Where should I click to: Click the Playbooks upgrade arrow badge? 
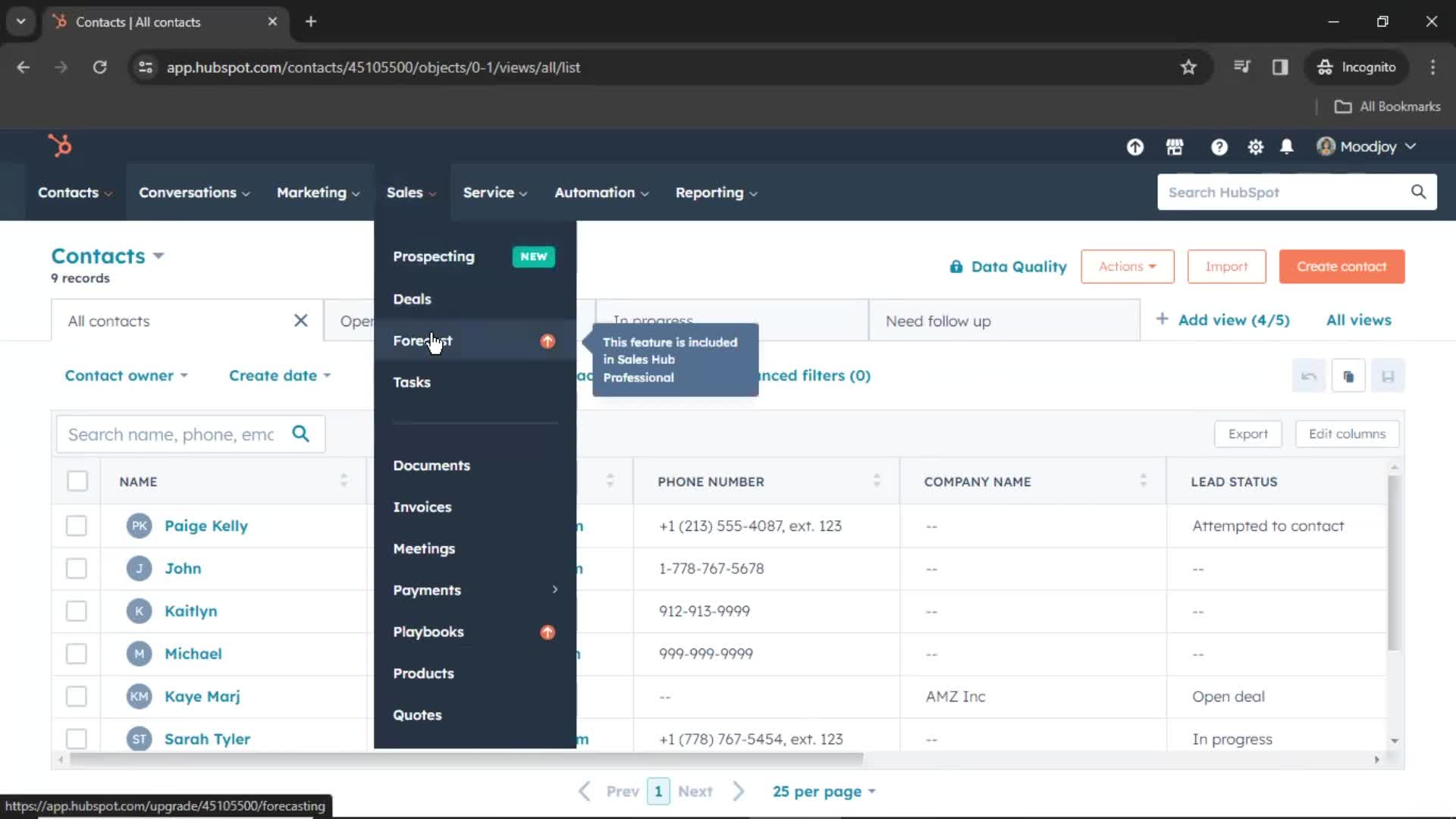click(x=548, y=632)
